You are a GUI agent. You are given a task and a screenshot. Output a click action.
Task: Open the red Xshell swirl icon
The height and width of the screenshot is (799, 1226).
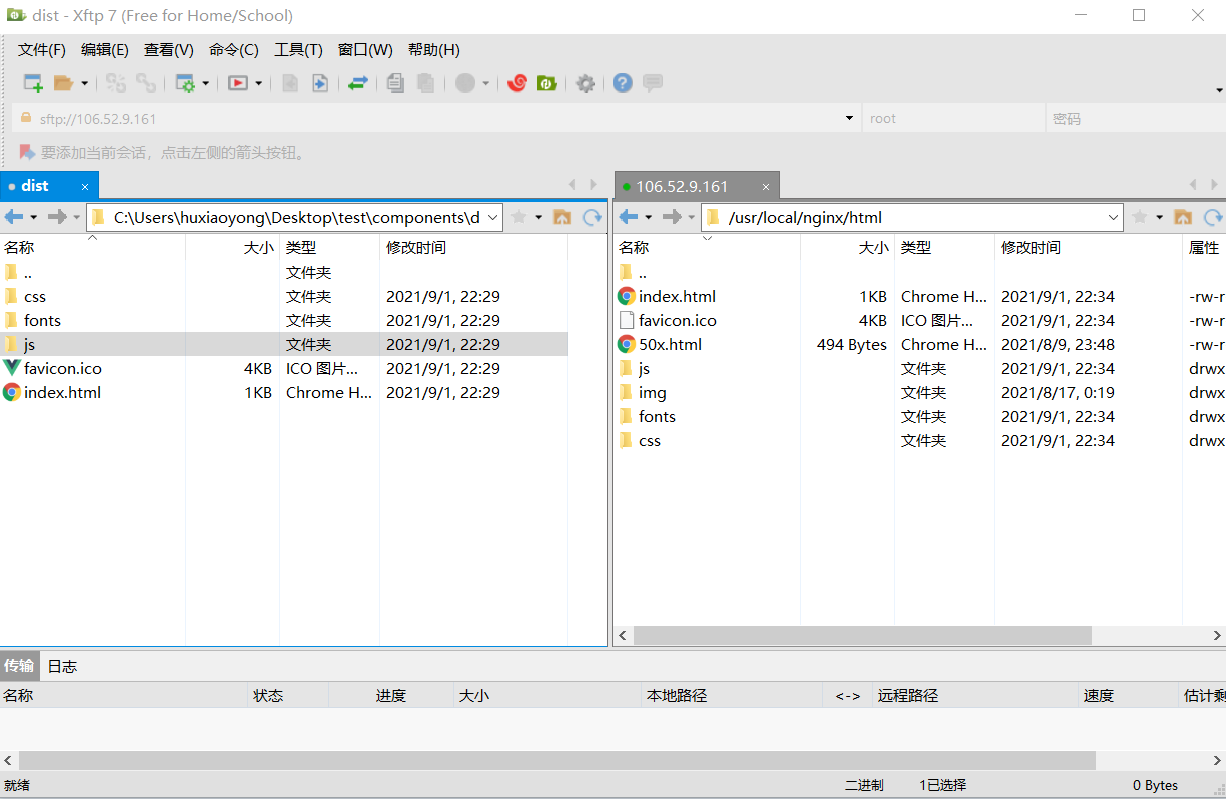tap(517, 83)
